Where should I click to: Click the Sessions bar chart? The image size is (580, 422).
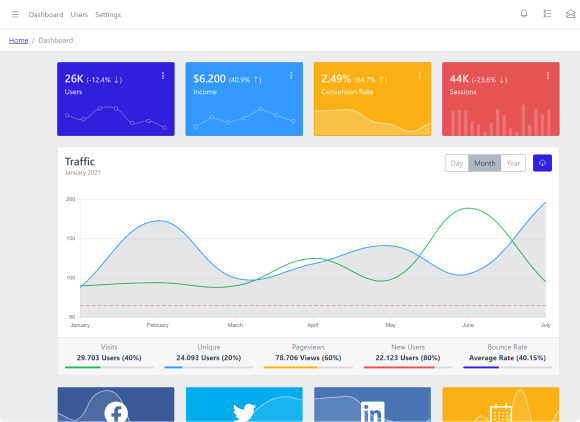pyautogui.click(x=501, y=120)
